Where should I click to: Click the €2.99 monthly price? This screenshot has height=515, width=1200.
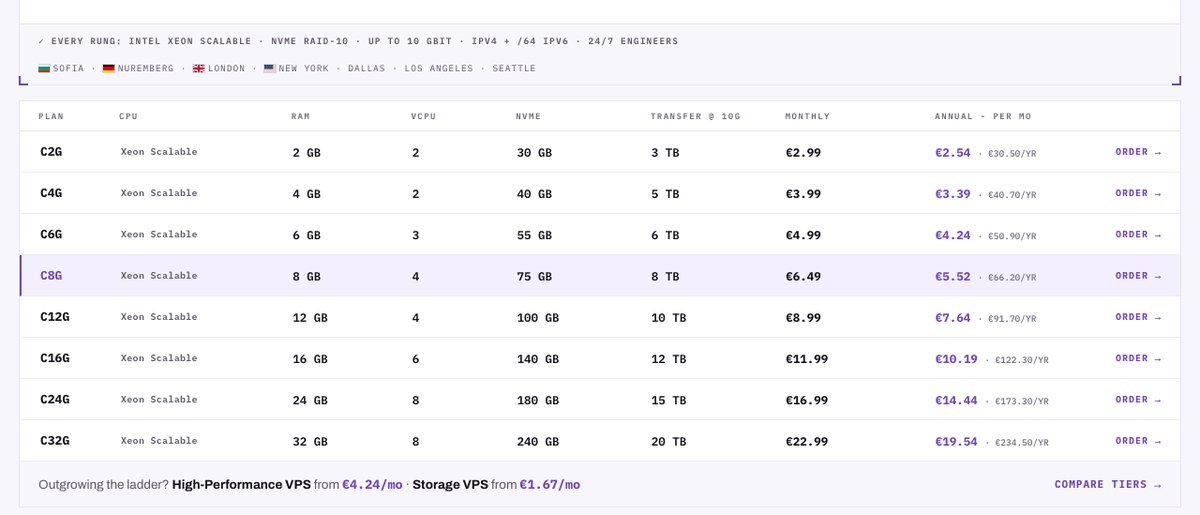pyautogui.click(x=804, y=153)
